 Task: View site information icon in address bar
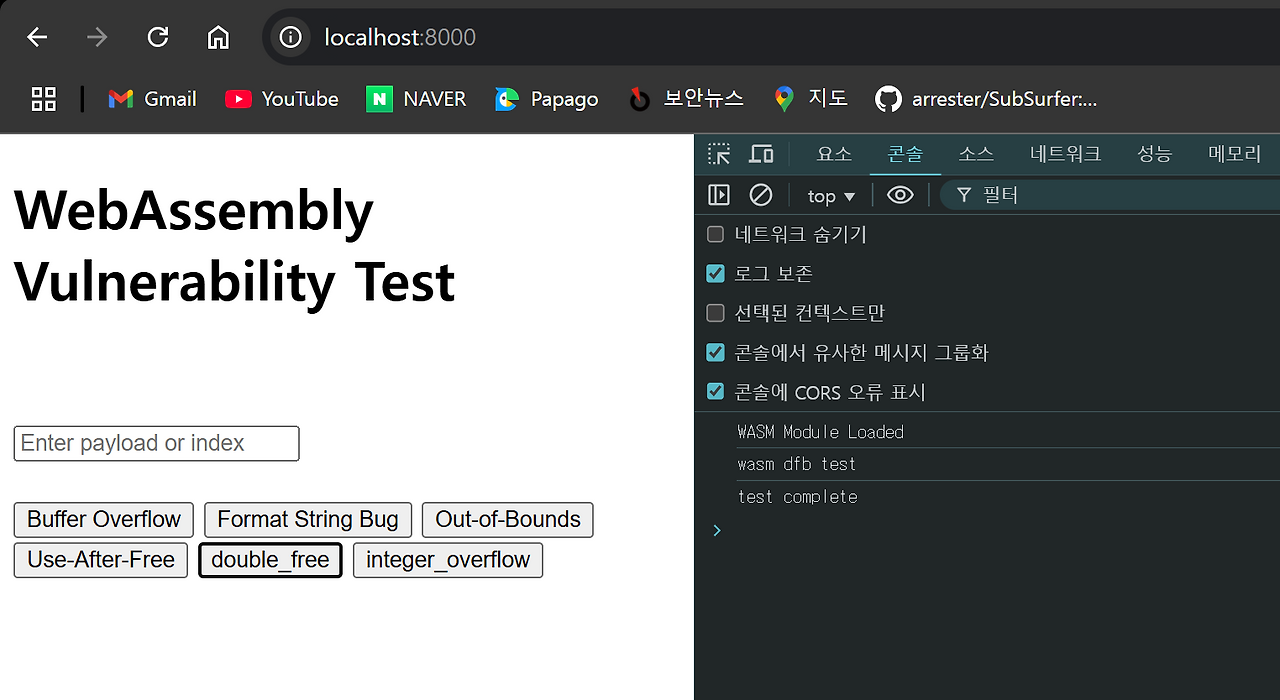[291, 38]
